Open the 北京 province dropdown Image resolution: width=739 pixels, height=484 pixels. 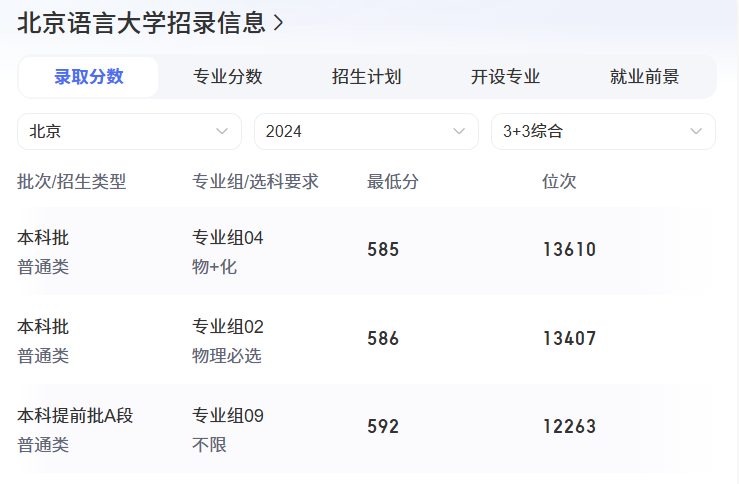click(130, 131)
